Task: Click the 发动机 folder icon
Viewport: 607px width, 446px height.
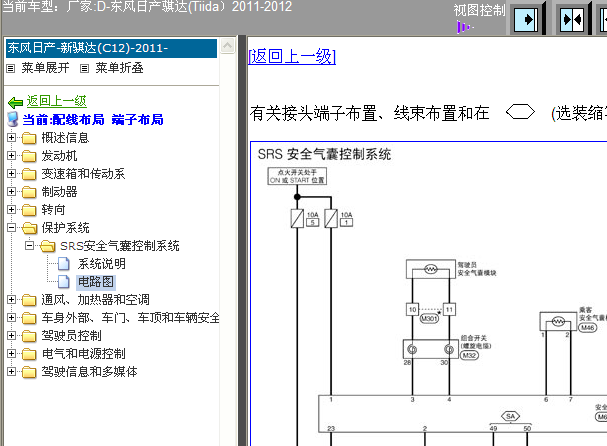Action: coord(29,156)
